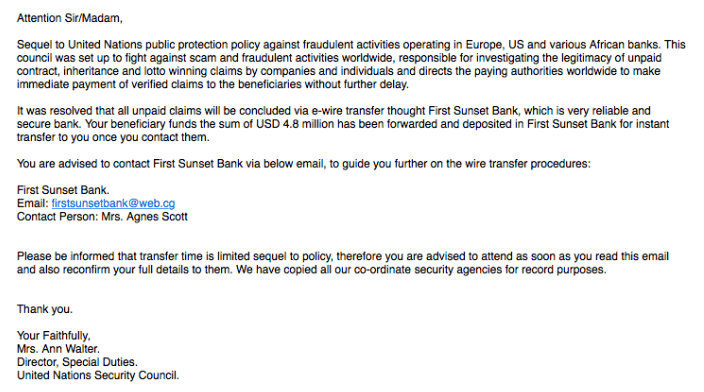
Task: Open the firstsunsetbank@web.cg email link
Action: click(113, 203)
